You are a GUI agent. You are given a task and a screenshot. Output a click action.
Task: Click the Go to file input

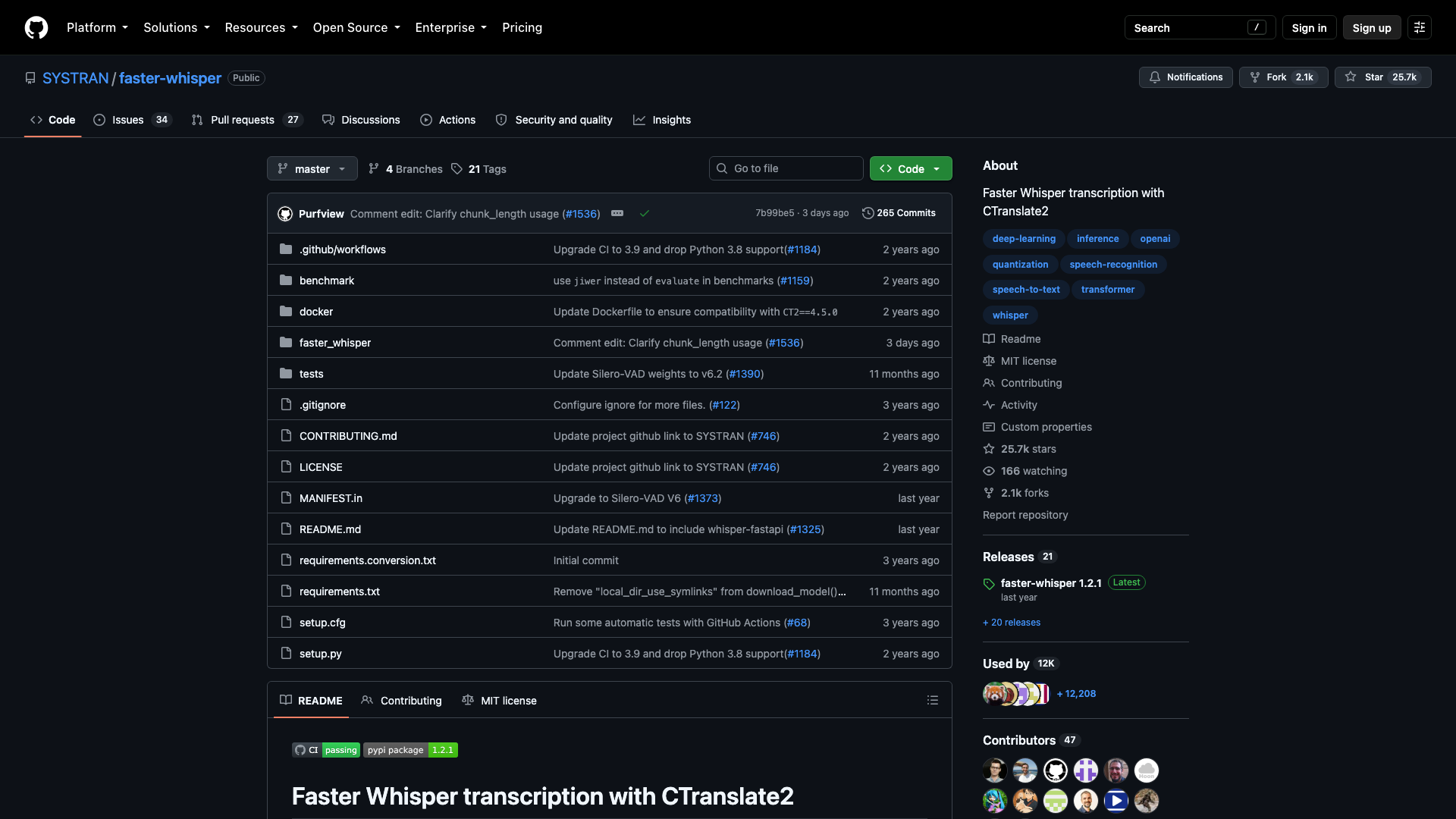(786, 168)
